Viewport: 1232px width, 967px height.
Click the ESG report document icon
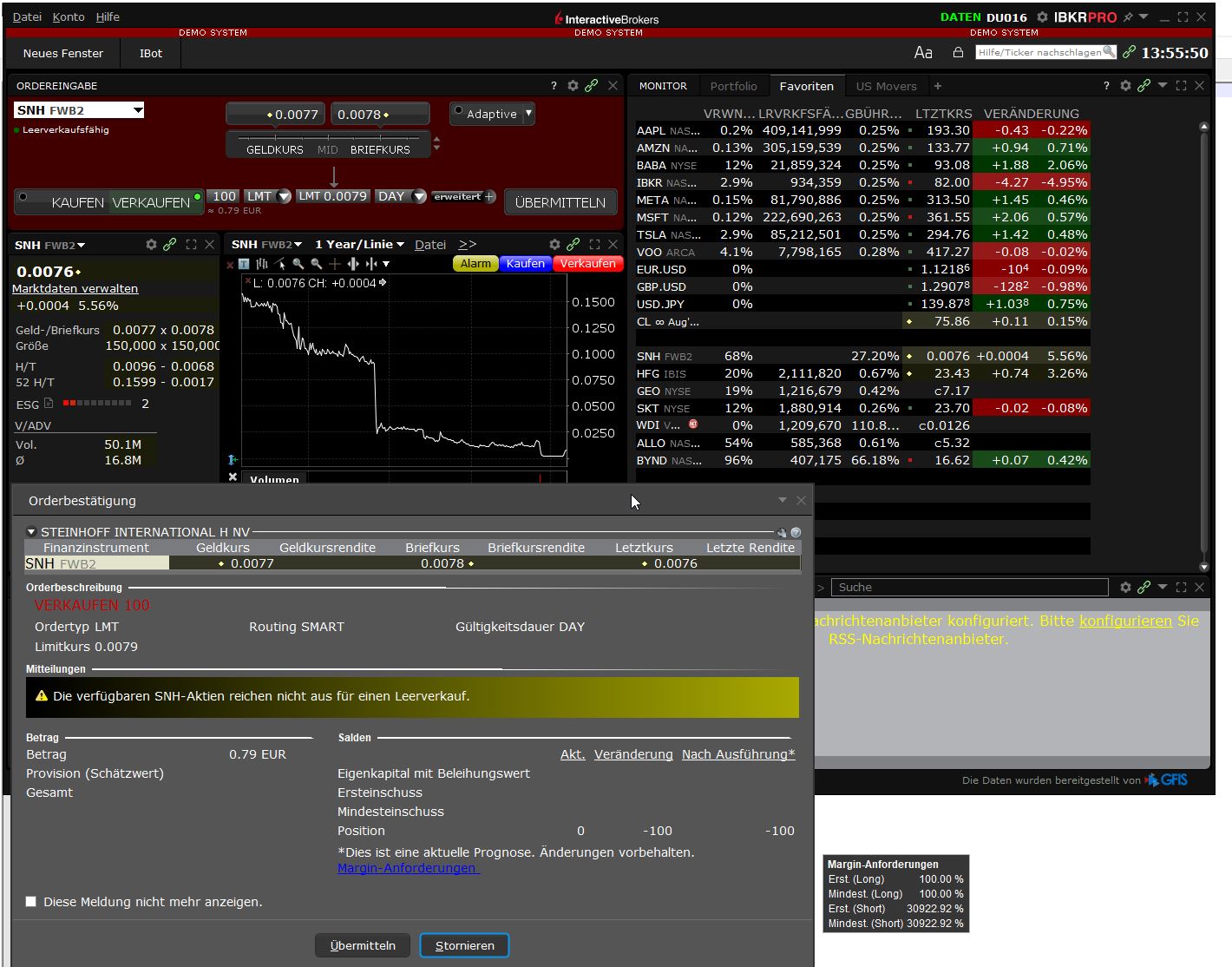[x=49, y=404]
